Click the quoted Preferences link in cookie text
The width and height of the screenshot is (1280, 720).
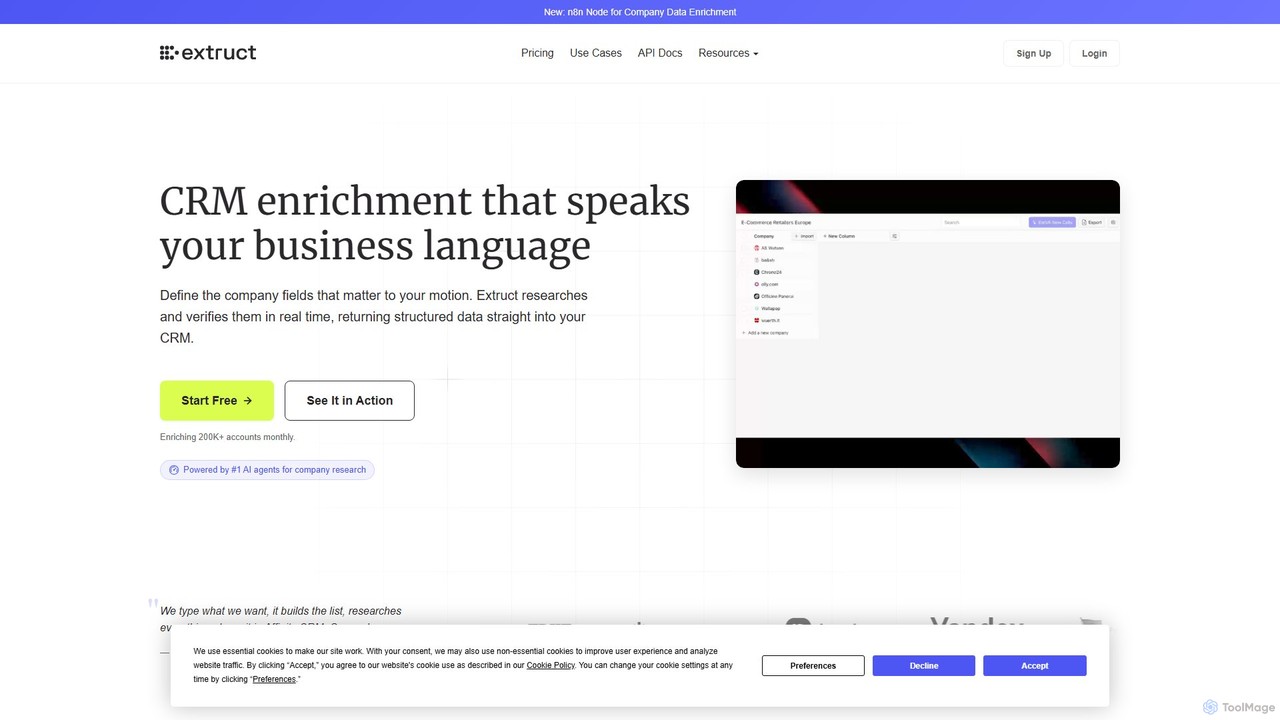click(274, 679)
